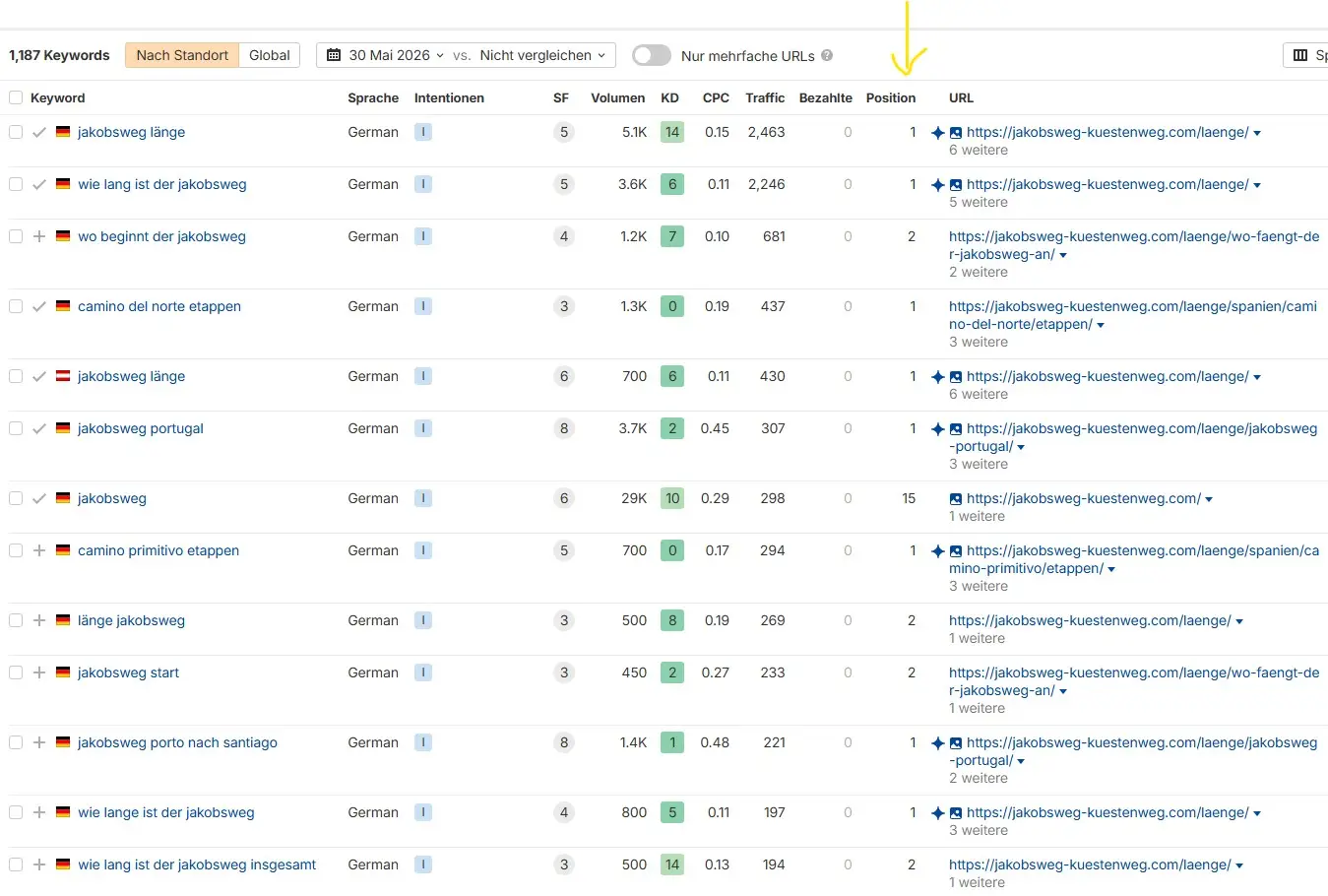This screenshot has height=896, width=1328.
Task: Show '5 weitere' under 'wie lang ist der jakobsweg'
Action: point(979,202)
